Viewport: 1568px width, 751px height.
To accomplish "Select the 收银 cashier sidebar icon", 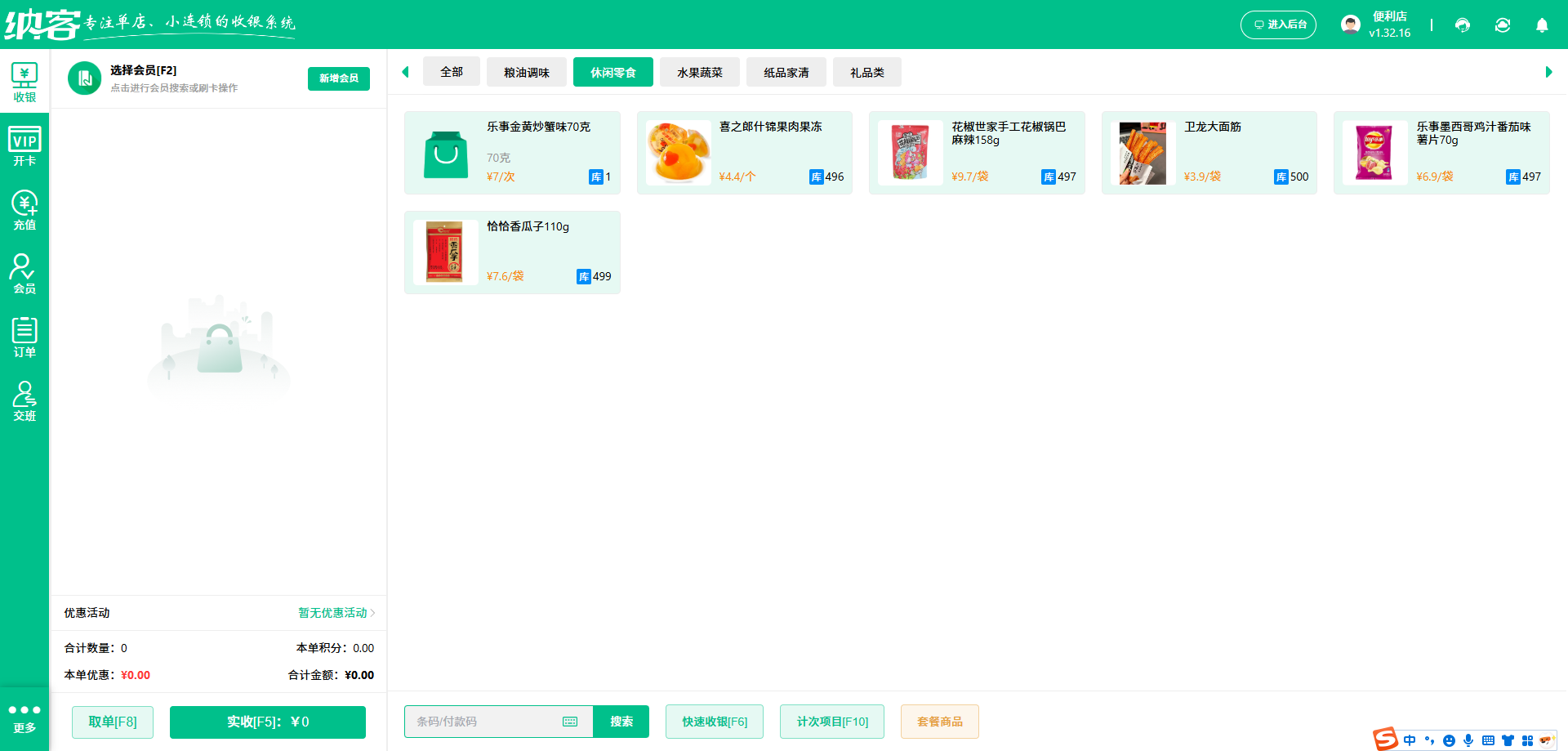I will [x=24, y=82].
